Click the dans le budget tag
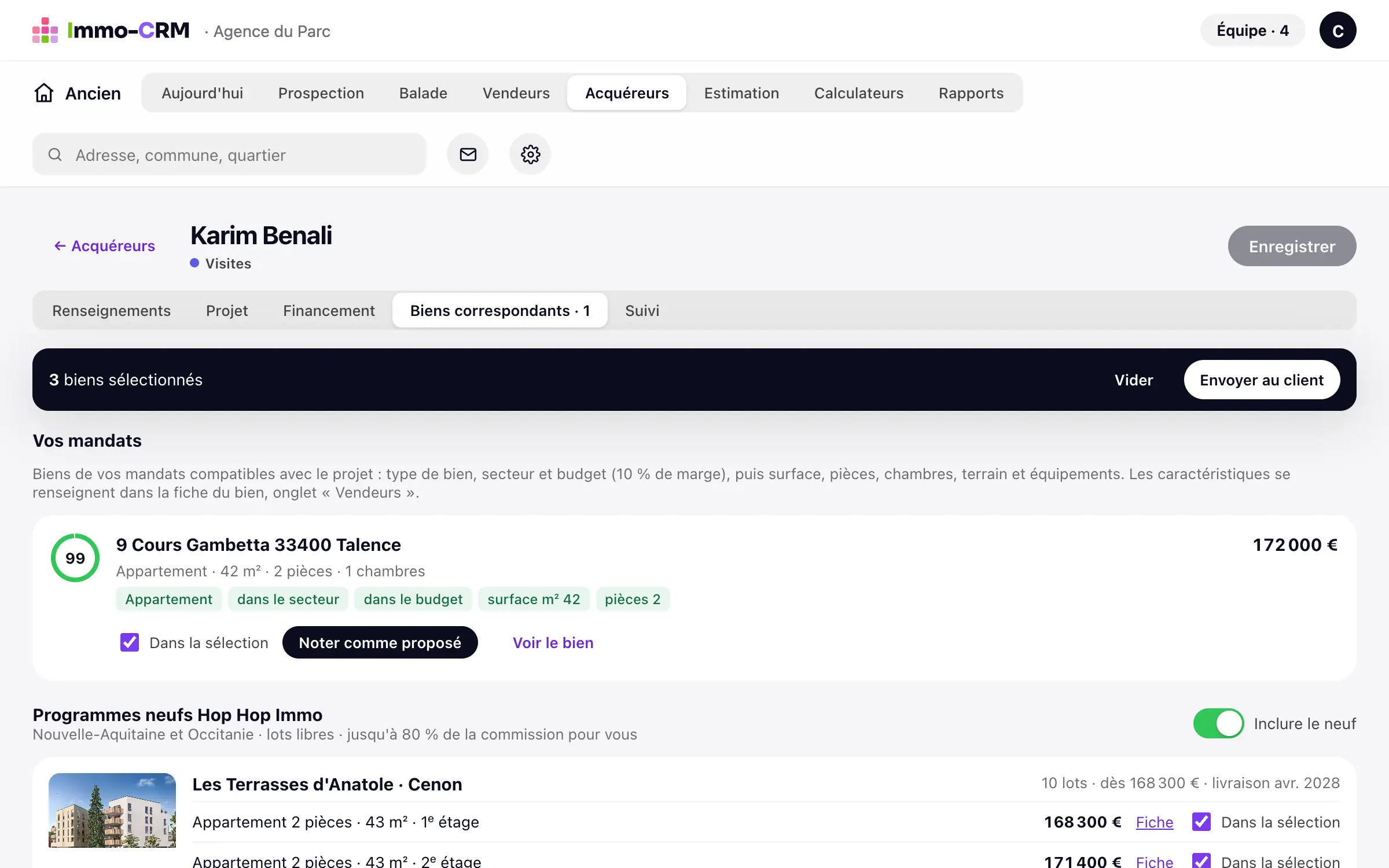 coord(413,599)
